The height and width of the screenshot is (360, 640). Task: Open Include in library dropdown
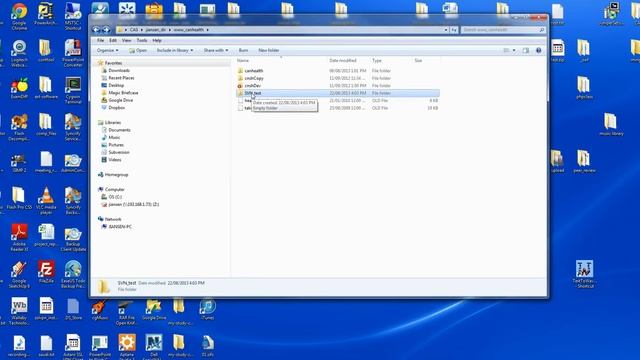pyautogui.click(x=175, y=50)
